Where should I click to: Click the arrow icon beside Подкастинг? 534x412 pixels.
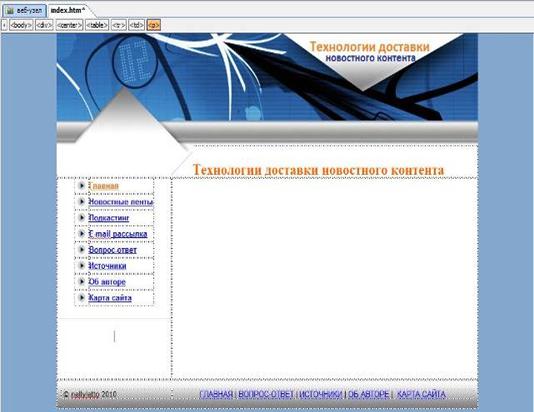click(81, 217)
